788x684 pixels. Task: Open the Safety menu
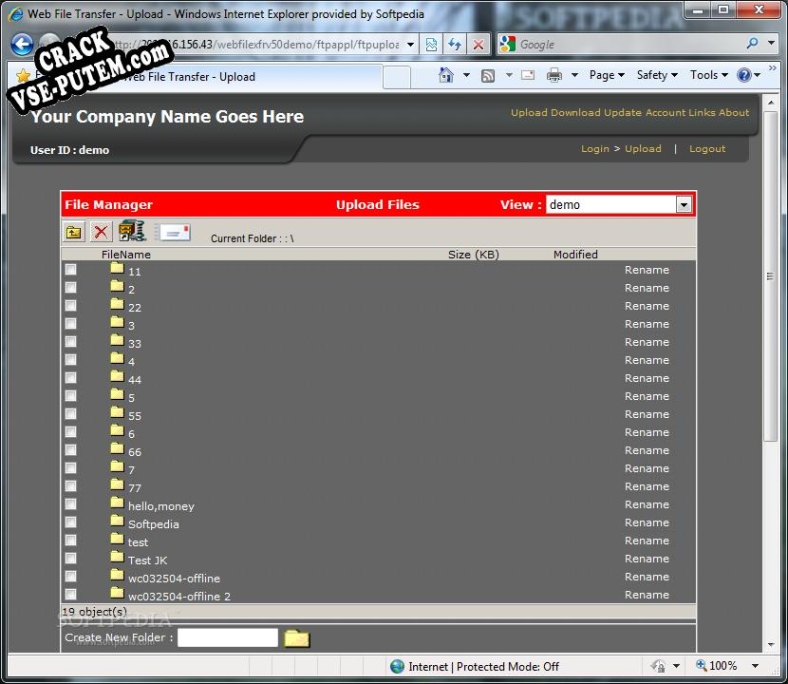[657, 75]
